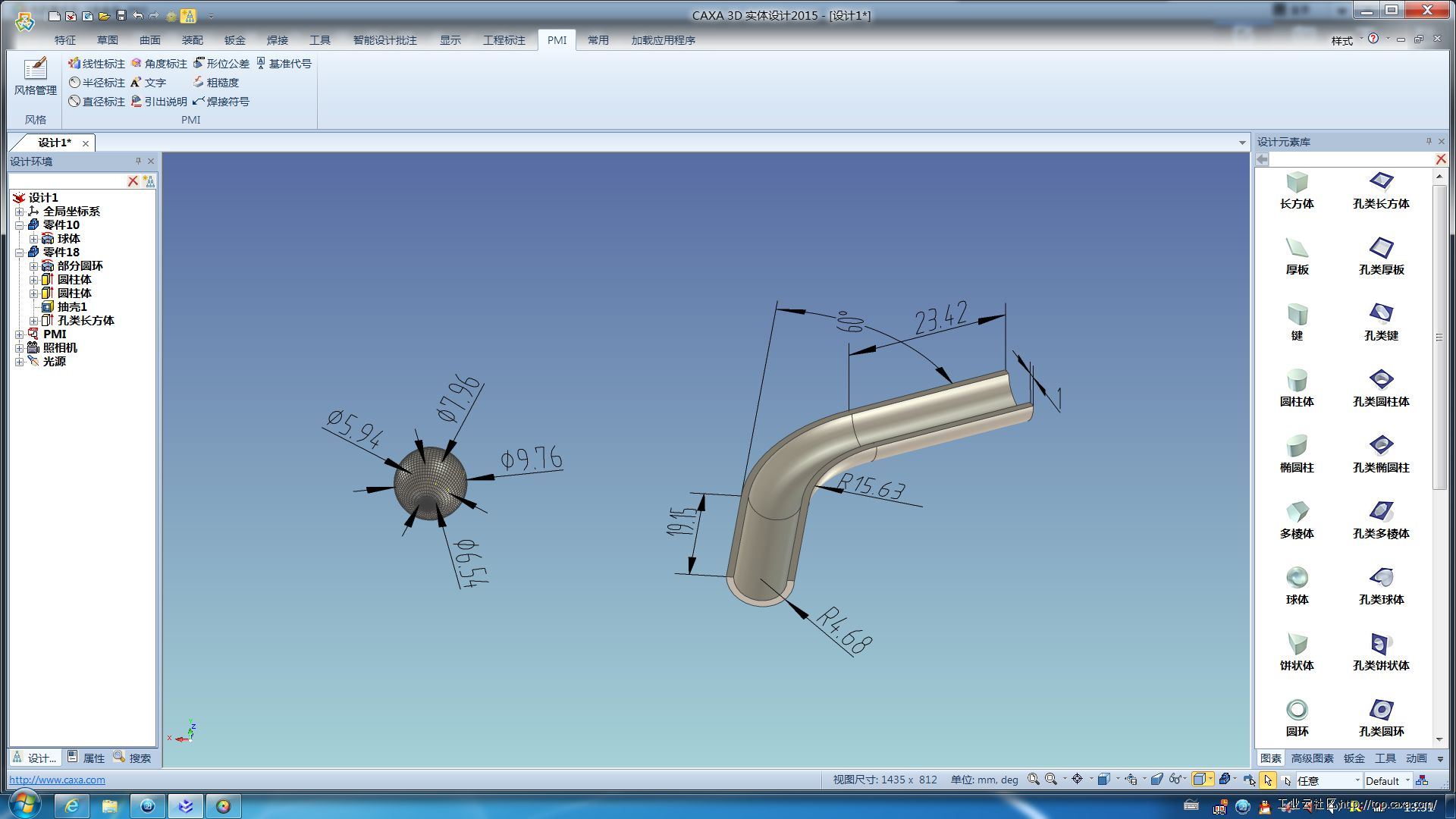Click the Windows Start button

[24, 805]
